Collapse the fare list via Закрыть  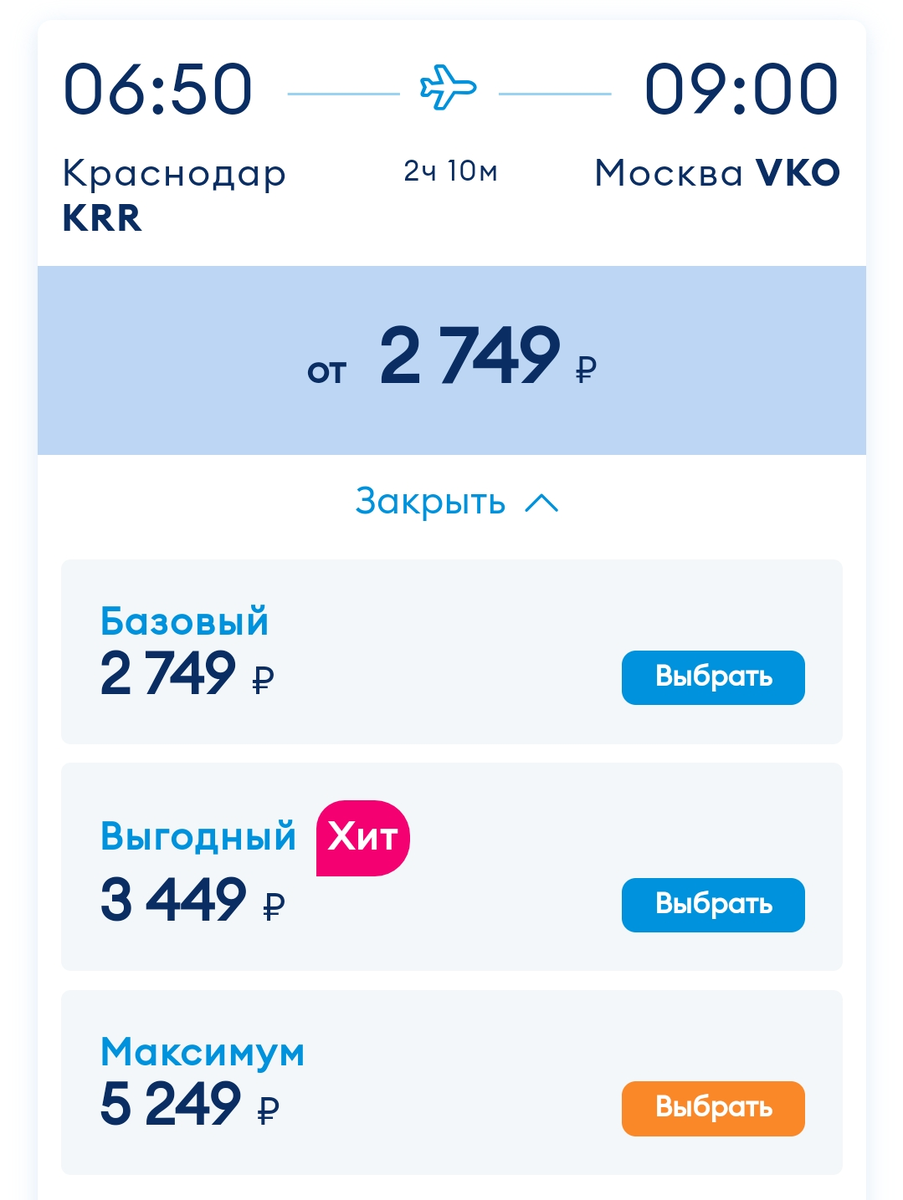pyautogui.click(x=430, y=501)
